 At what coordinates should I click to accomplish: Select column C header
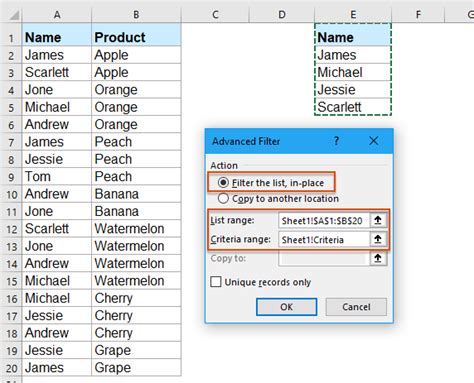215,15
